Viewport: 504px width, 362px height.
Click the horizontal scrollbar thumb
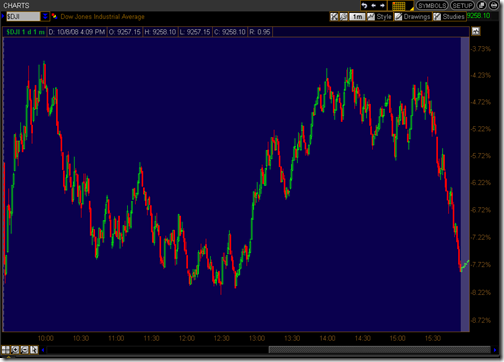tap(380, 350)
